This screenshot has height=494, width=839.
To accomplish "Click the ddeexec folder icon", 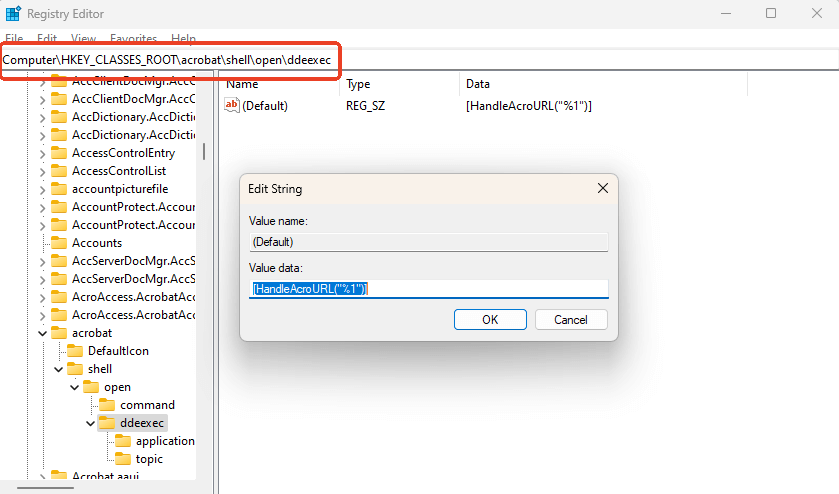I will 106,423.
